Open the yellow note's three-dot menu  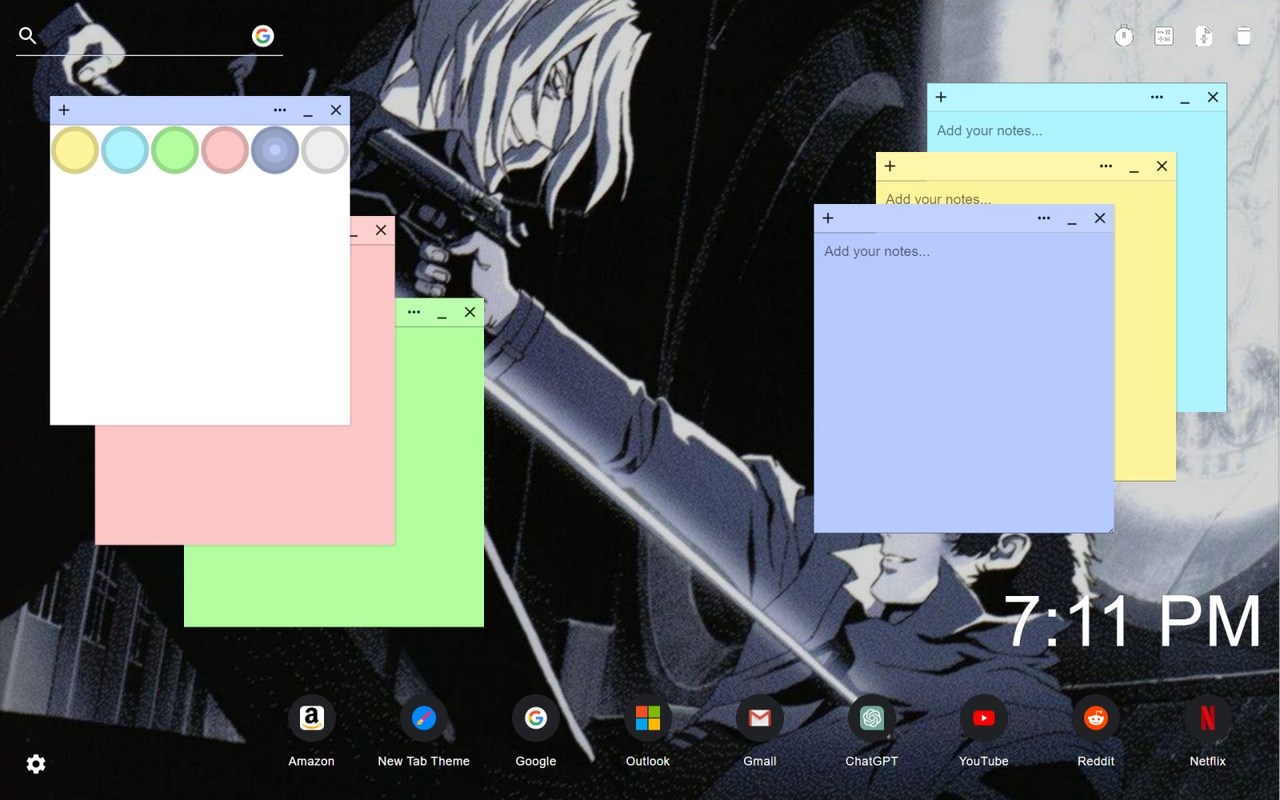pyautogui.click(x=1106, y=166)
